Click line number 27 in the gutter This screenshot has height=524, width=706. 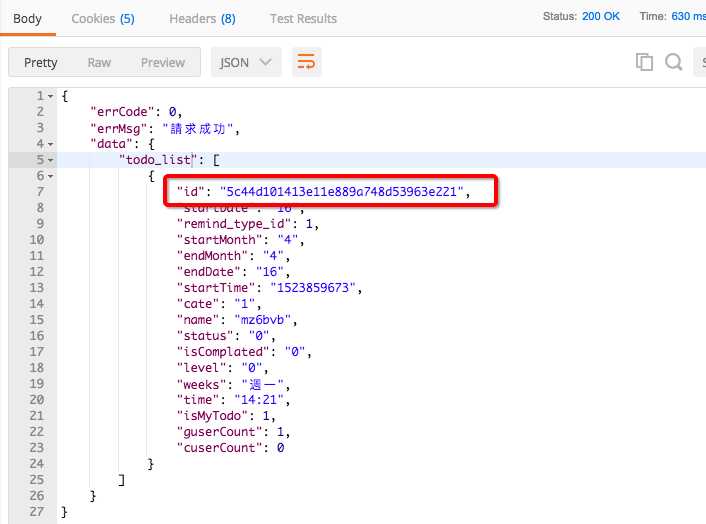[x=37, y=512]
